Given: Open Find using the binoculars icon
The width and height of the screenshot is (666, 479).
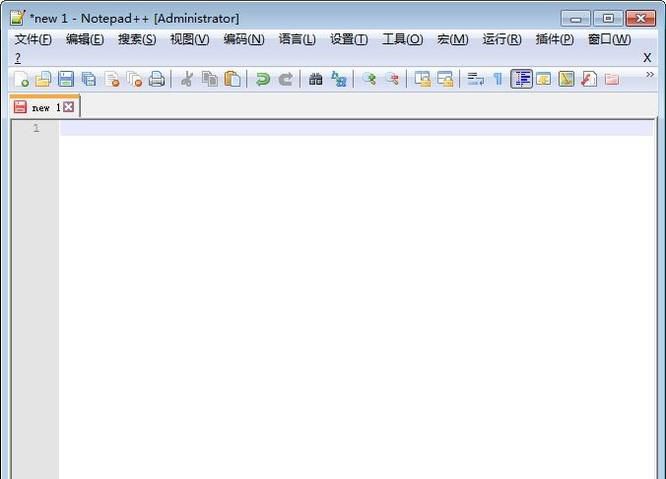Looking at the screenshot, I should pyautogui.click(x=315, y=79).
